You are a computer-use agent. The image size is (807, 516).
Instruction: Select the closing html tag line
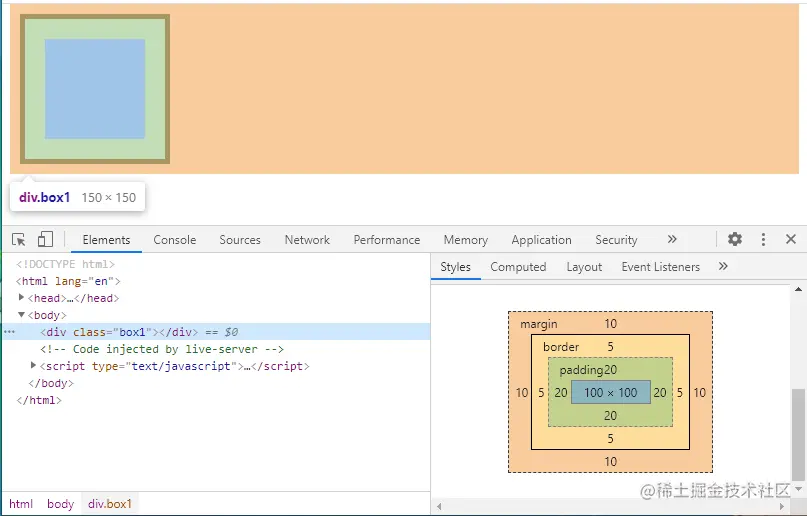[39, 400]
